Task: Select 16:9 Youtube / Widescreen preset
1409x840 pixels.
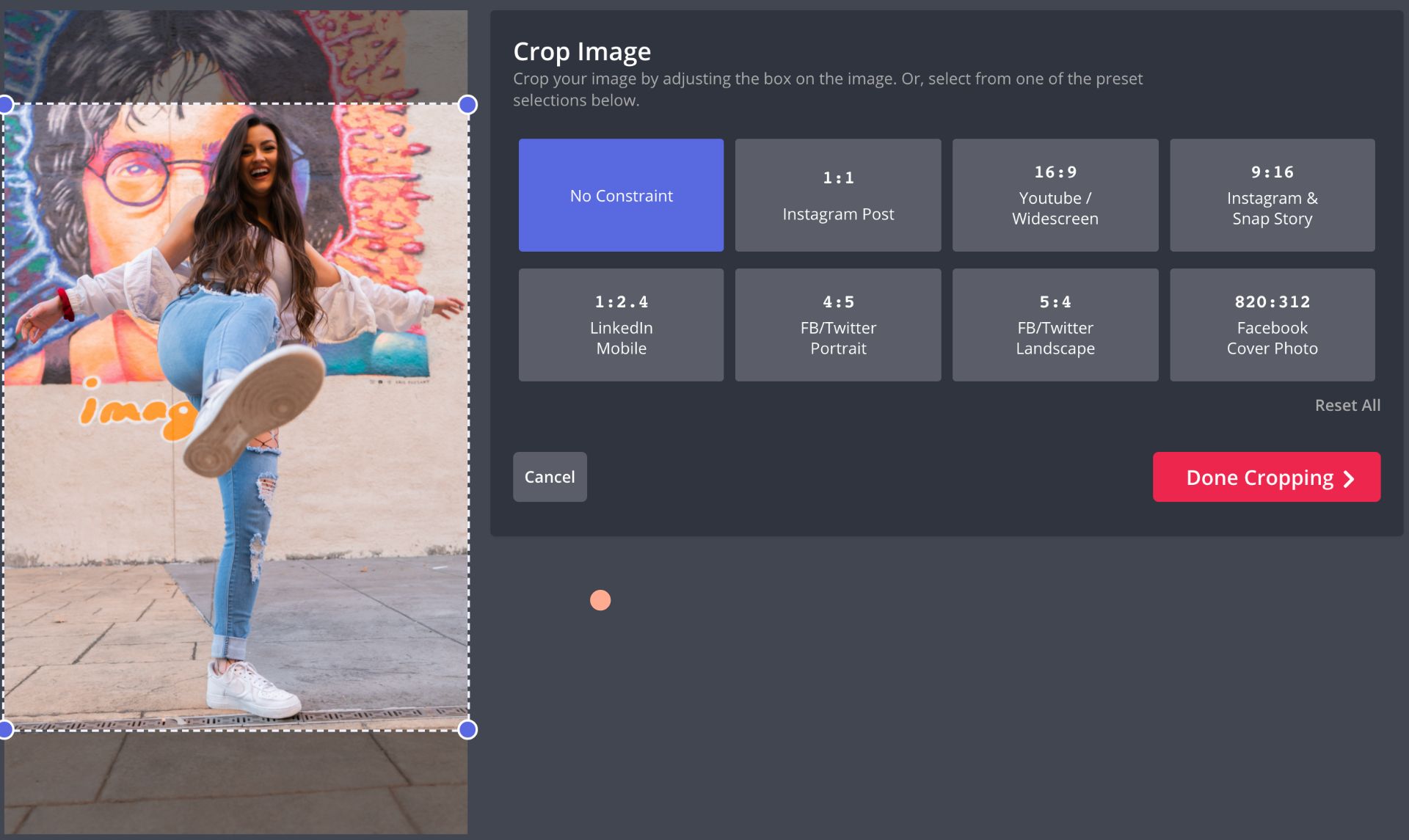Action: pyautogui.click(x=1055, y=195)
